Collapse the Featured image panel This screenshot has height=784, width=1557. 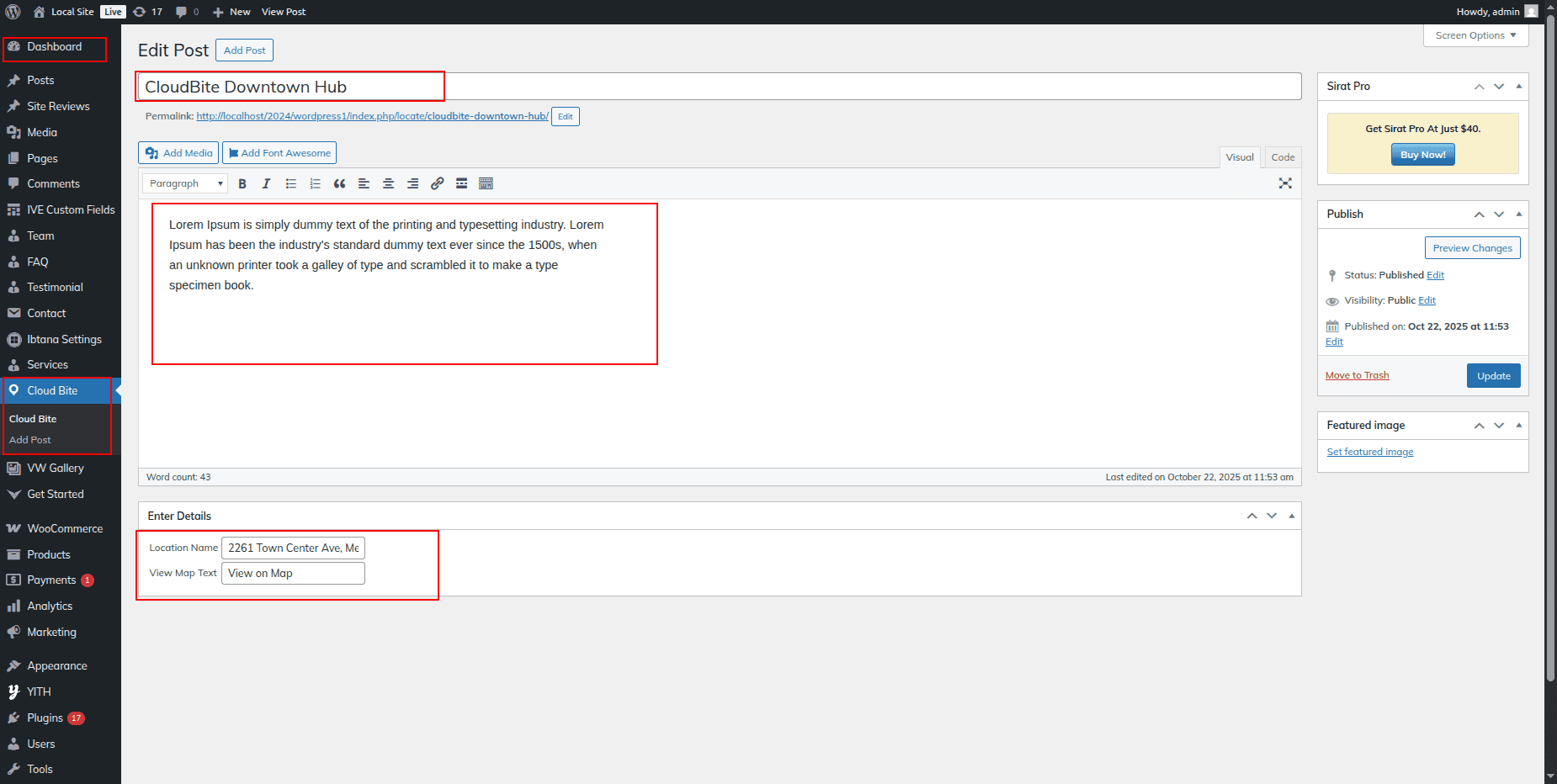click(1518, 426)
